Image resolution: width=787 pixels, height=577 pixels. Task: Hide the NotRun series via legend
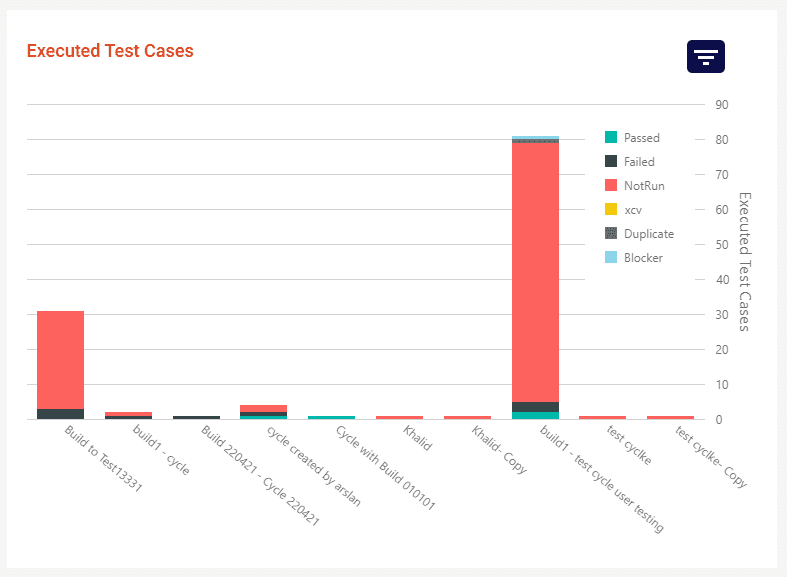[x=643, y=186]
